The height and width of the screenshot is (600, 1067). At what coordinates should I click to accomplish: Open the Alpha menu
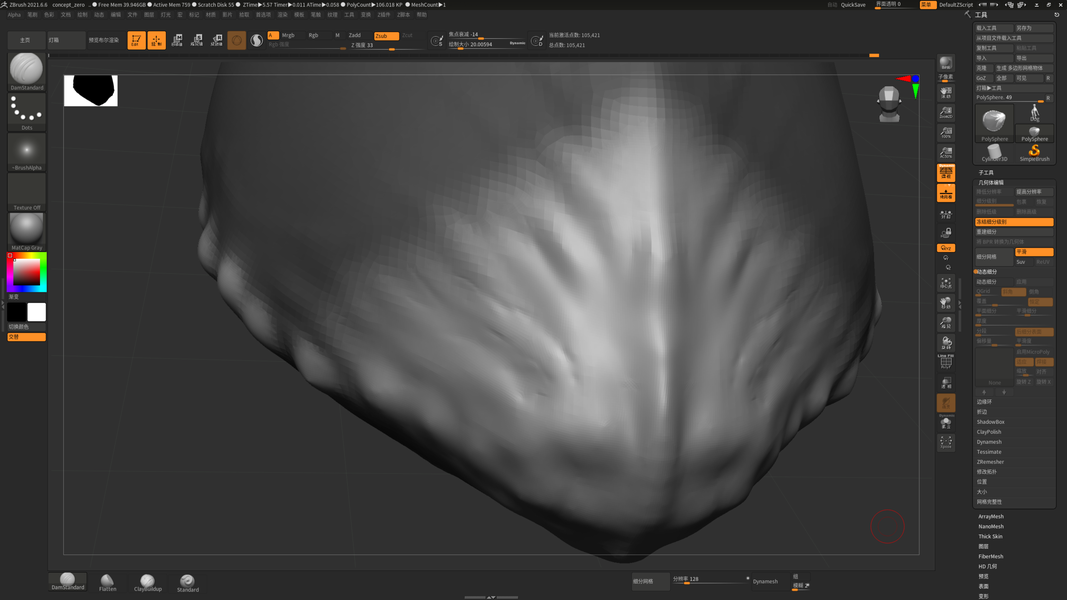pyautogui.click(x=14, y=14)
